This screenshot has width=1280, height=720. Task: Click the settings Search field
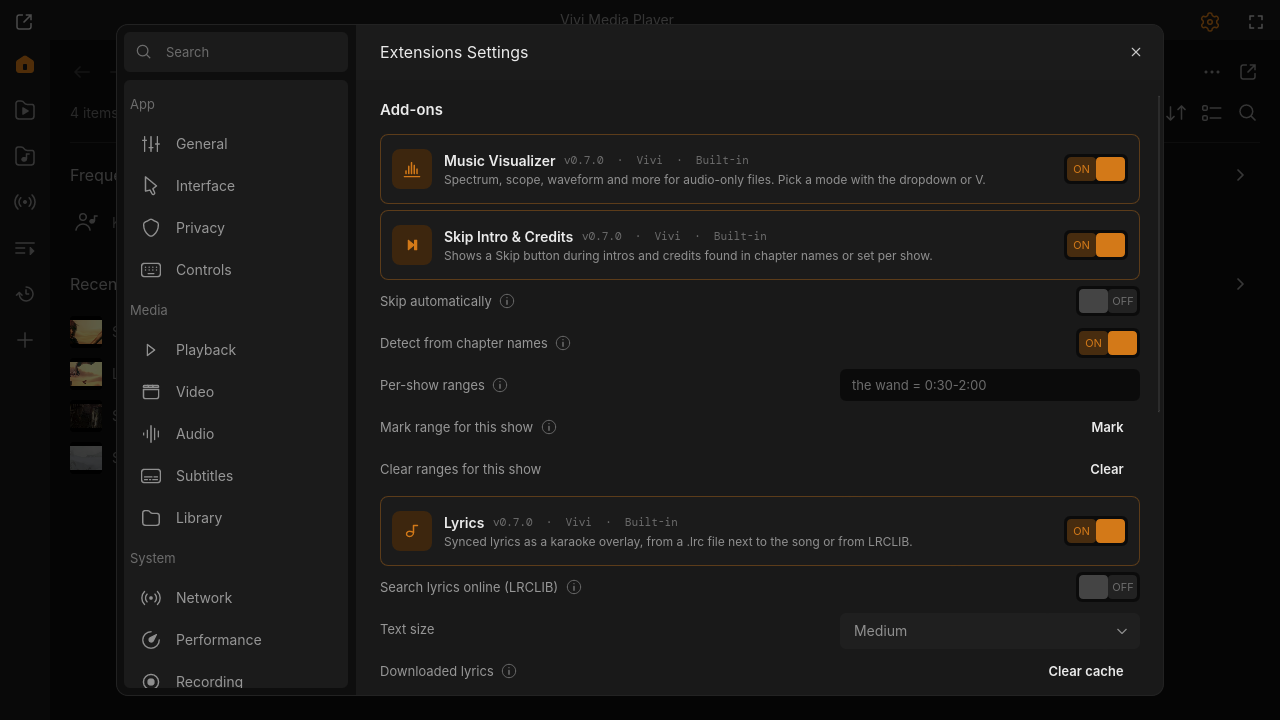point(236,52)
